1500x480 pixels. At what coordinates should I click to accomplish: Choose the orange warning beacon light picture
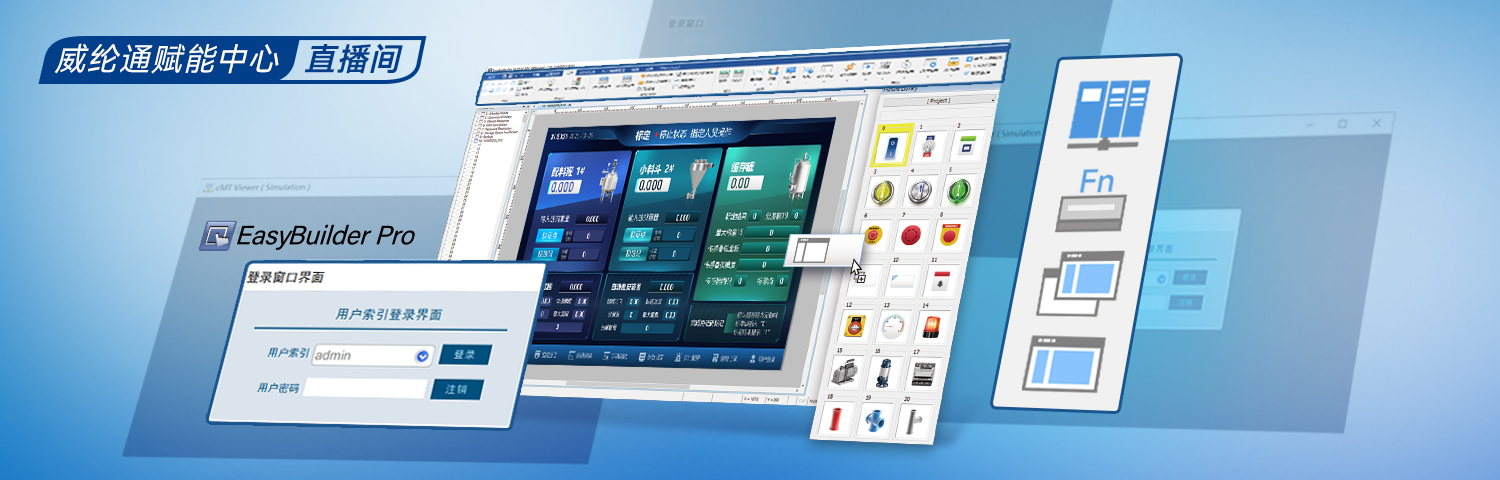pyautogui.click(x=930, y=326)
